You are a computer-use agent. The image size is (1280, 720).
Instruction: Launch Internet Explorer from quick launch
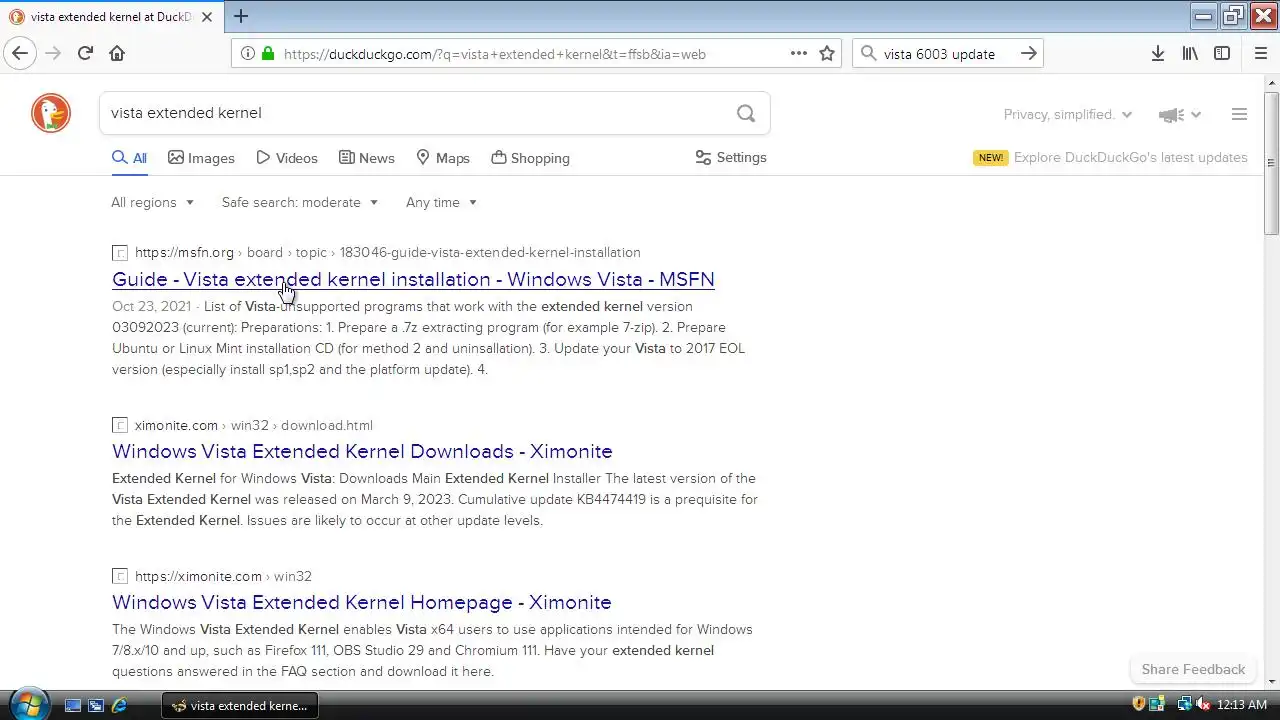pyautogui.click(x=119, y=705)
